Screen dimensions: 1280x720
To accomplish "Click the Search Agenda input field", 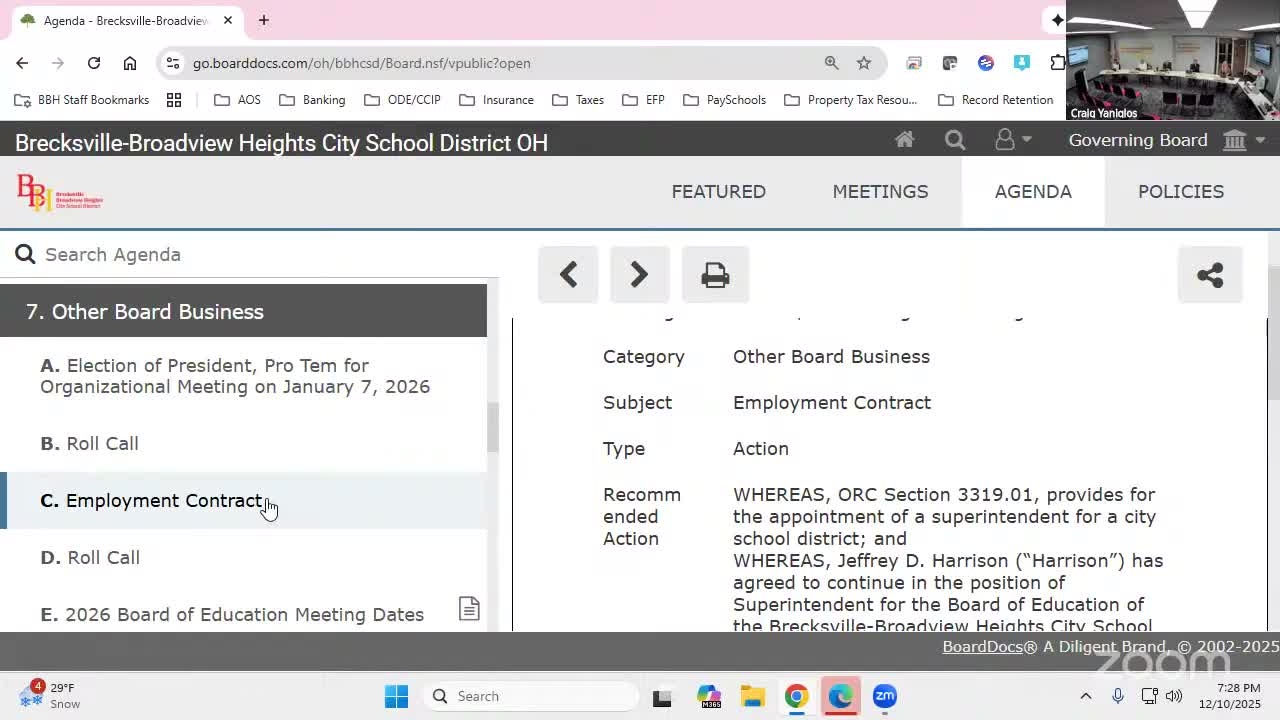I will [x=260, y=255].
